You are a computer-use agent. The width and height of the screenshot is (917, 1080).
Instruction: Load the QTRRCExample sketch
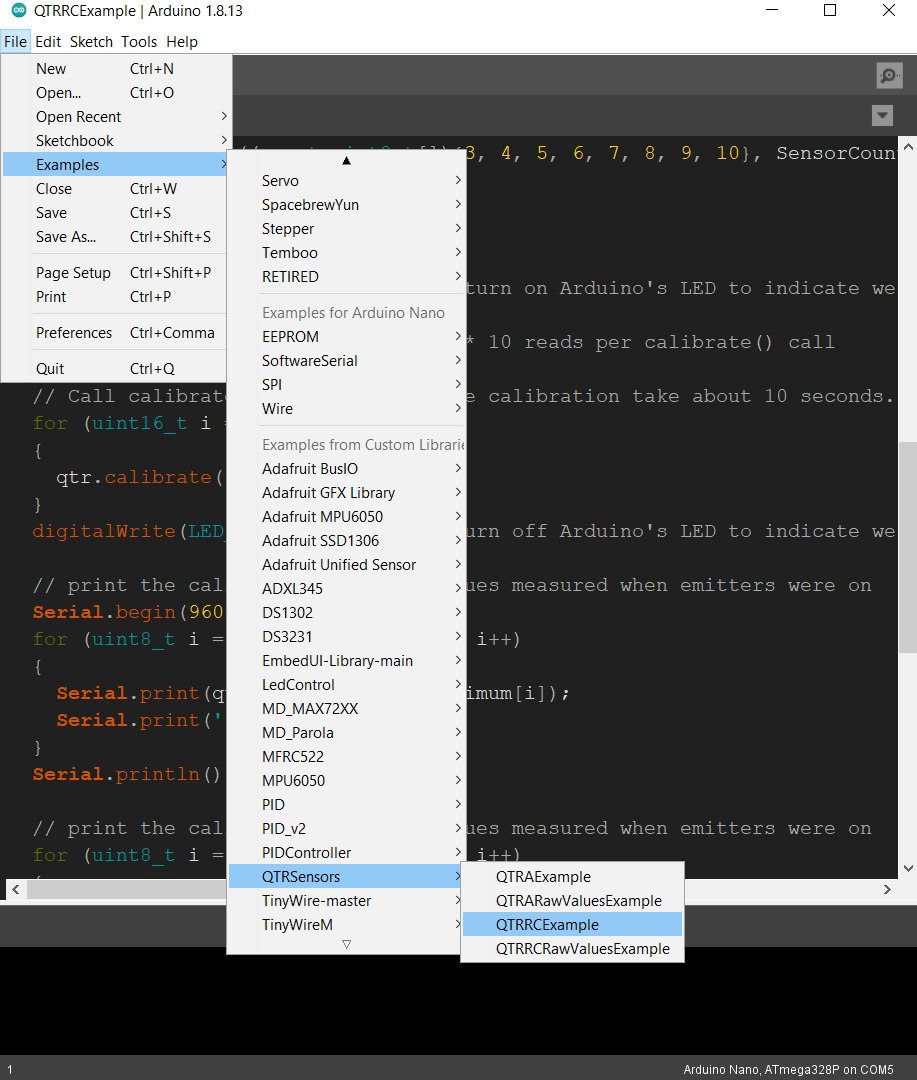click(x=573, y=925)
